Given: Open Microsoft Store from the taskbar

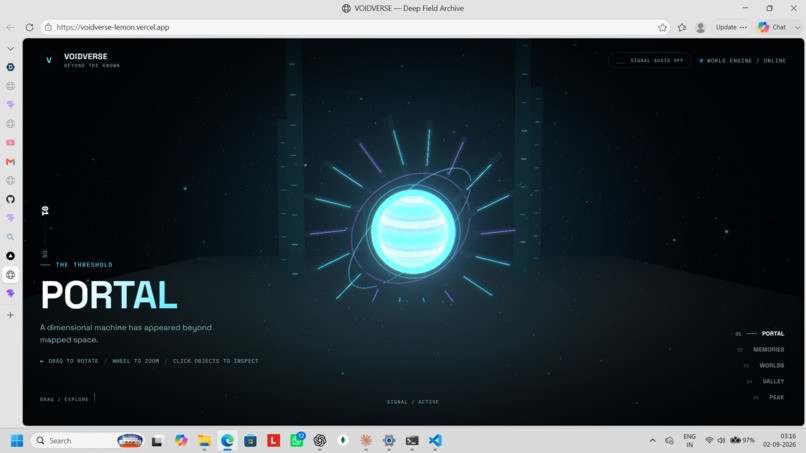Looking at the screenshot, I should 250,441.
